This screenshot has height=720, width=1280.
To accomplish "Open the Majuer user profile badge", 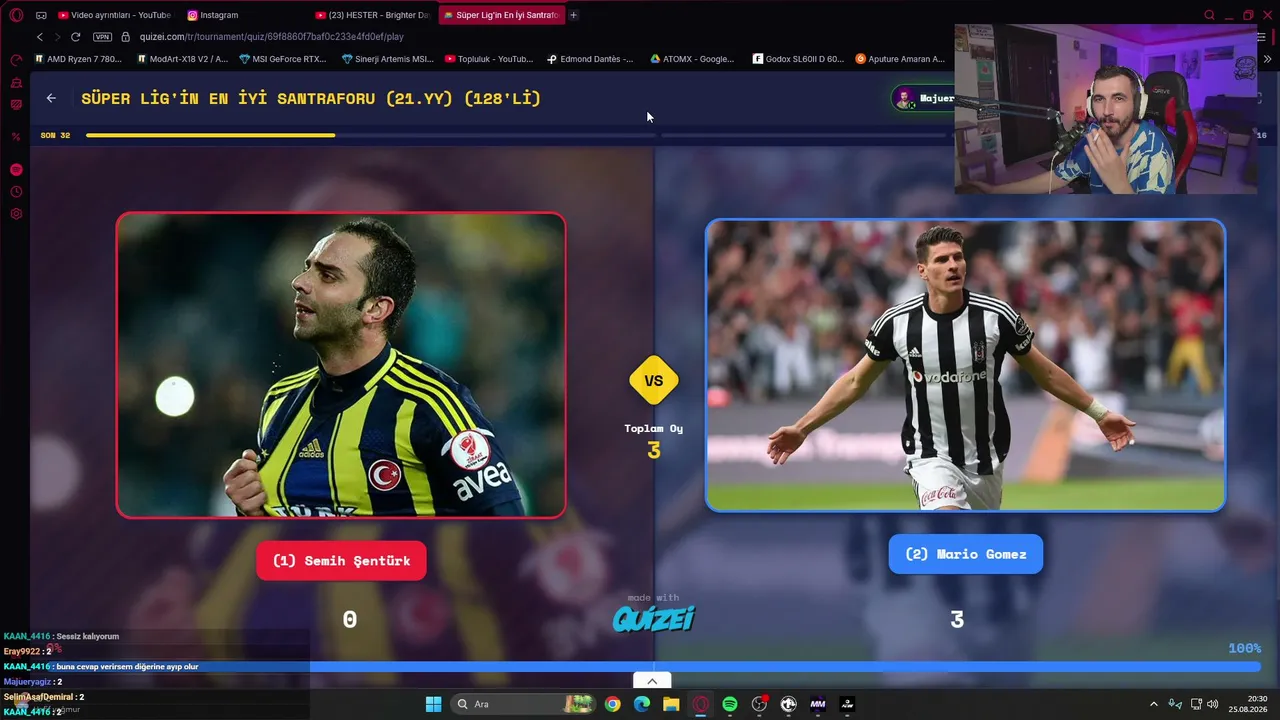I will (923, 98).
